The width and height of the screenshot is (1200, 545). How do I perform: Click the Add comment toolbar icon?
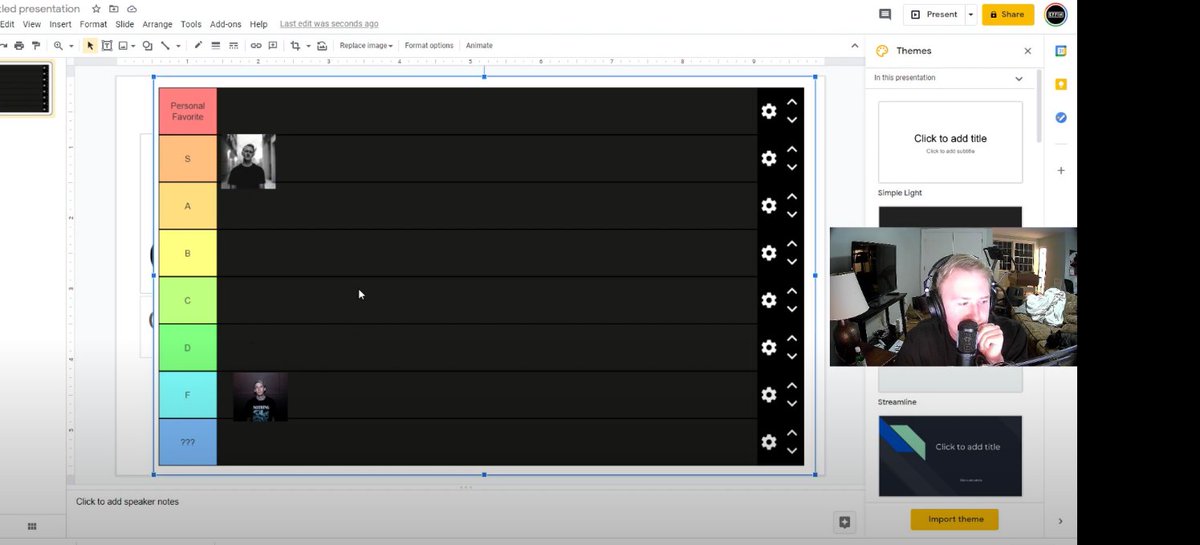click(273, 45)
